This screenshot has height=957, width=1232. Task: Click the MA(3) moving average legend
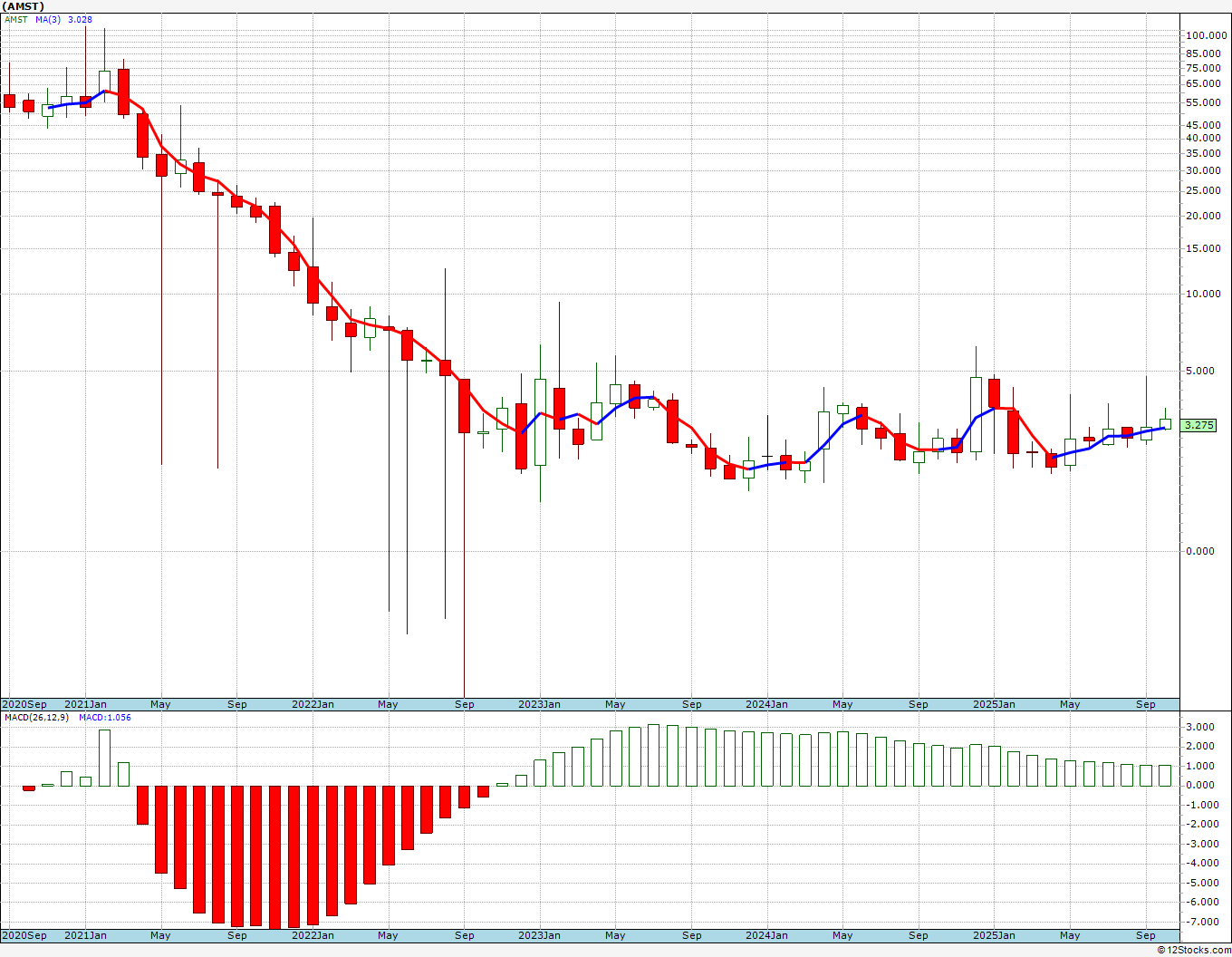coord(49,19)
